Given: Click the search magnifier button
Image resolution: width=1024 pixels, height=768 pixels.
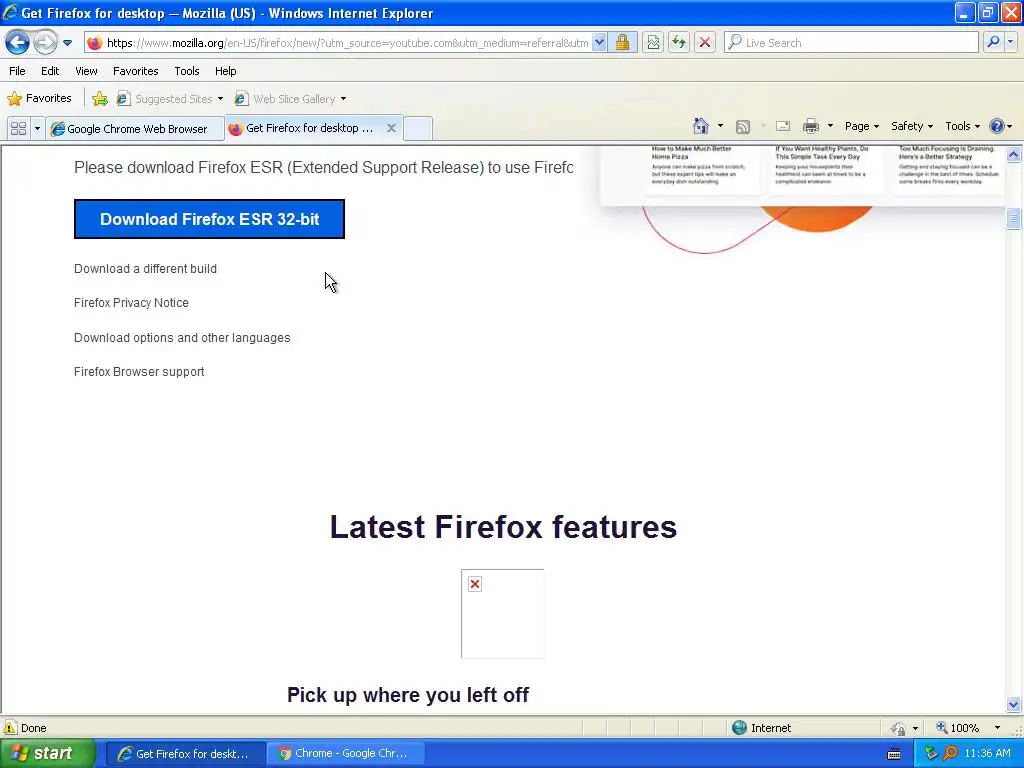Looking at the screenshot, I should pyautogui.click(x=993, y=42).
